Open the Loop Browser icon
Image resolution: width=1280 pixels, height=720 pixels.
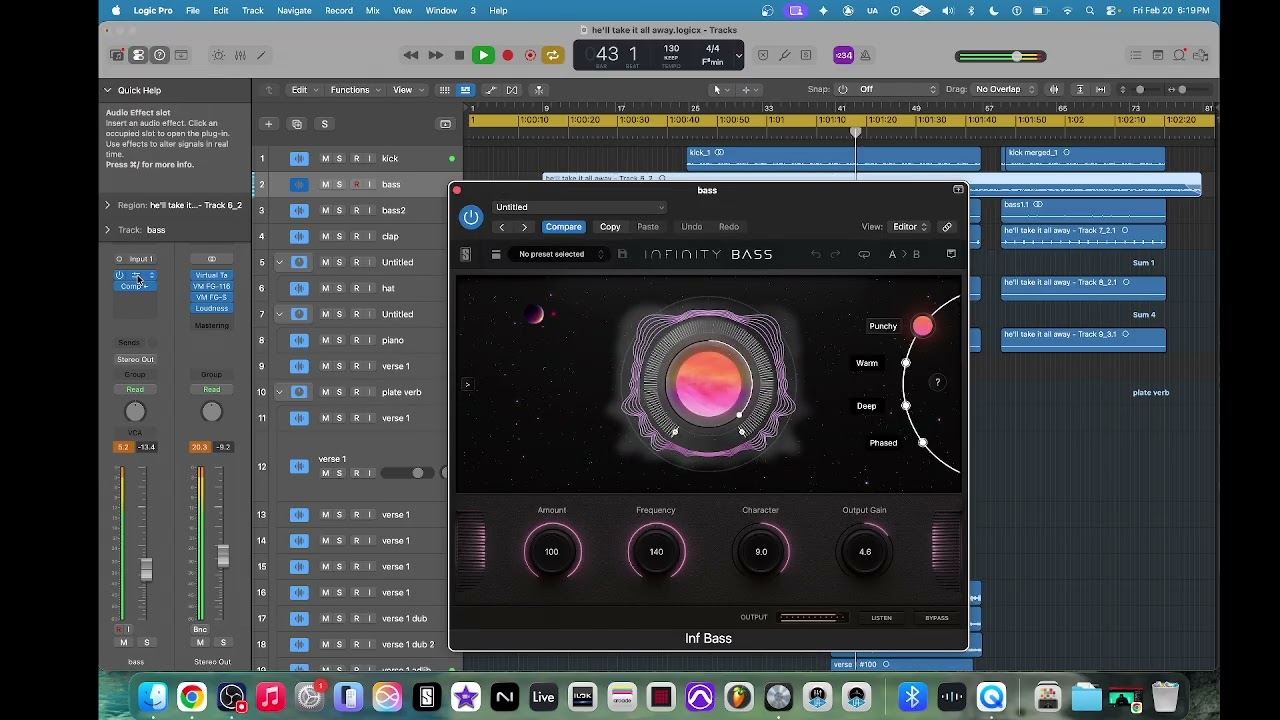point(1179,55)
